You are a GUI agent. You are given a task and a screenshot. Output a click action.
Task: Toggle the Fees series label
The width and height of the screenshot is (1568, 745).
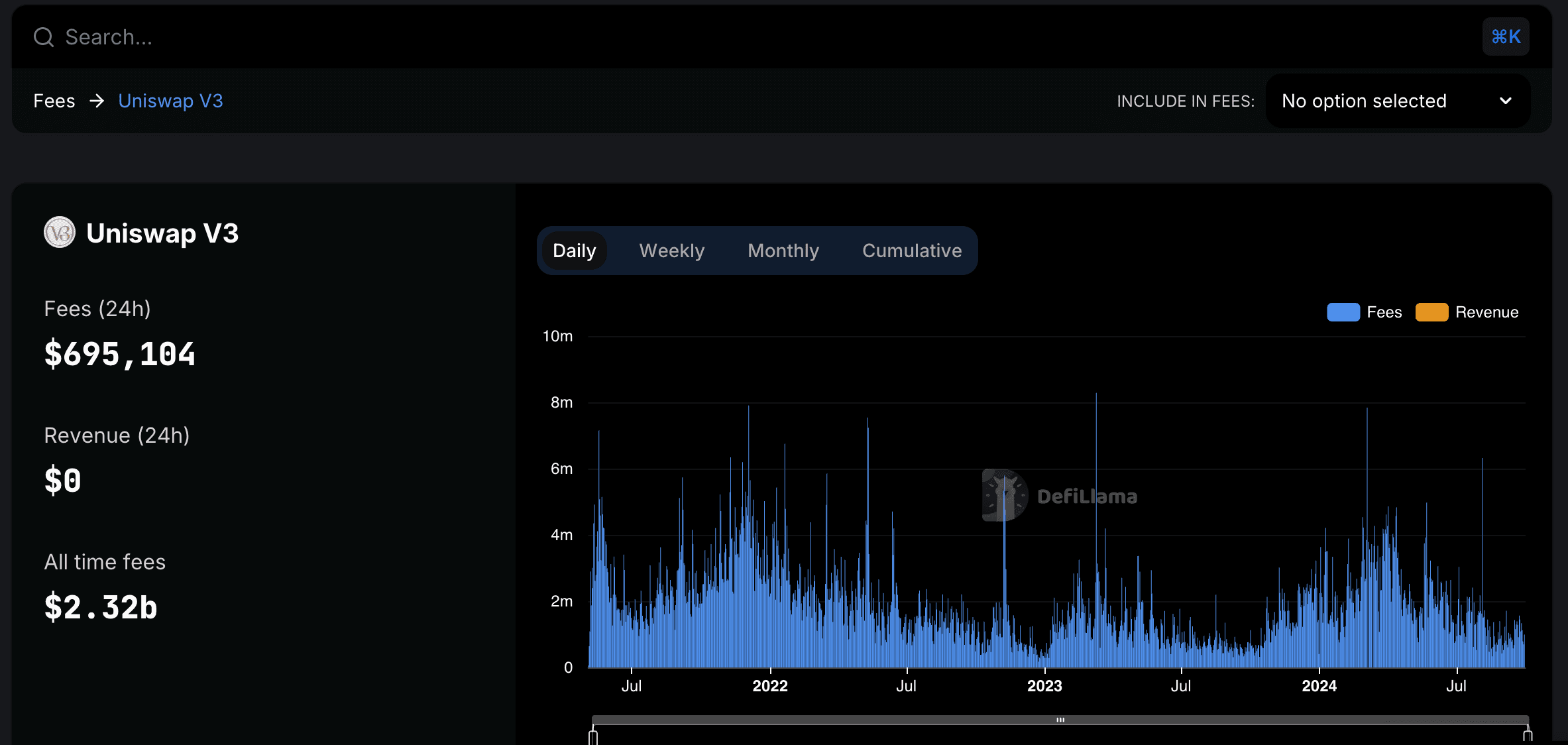1384,312
